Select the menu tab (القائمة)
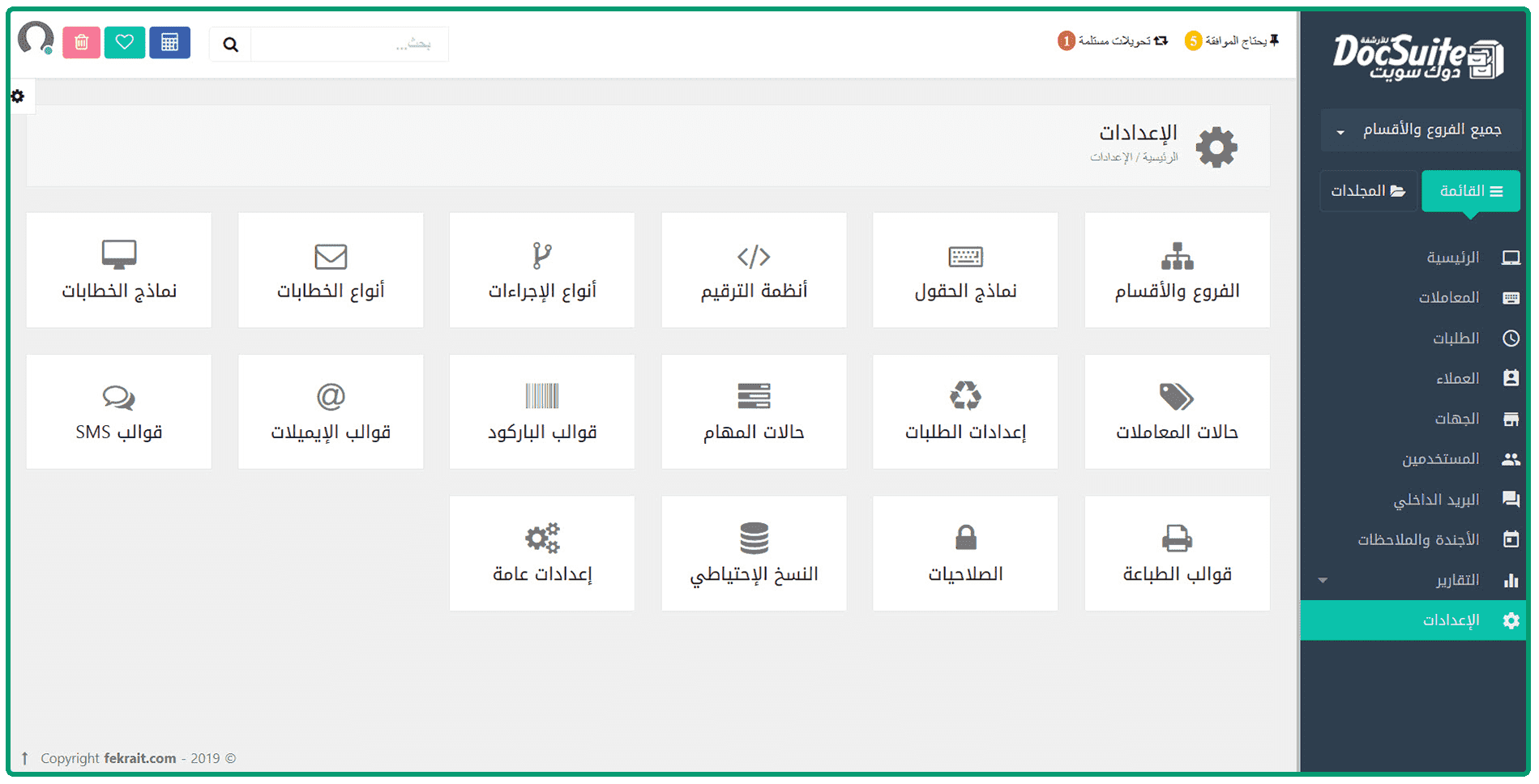Viewport: 1539px width, 784px height. (1470, 191)
